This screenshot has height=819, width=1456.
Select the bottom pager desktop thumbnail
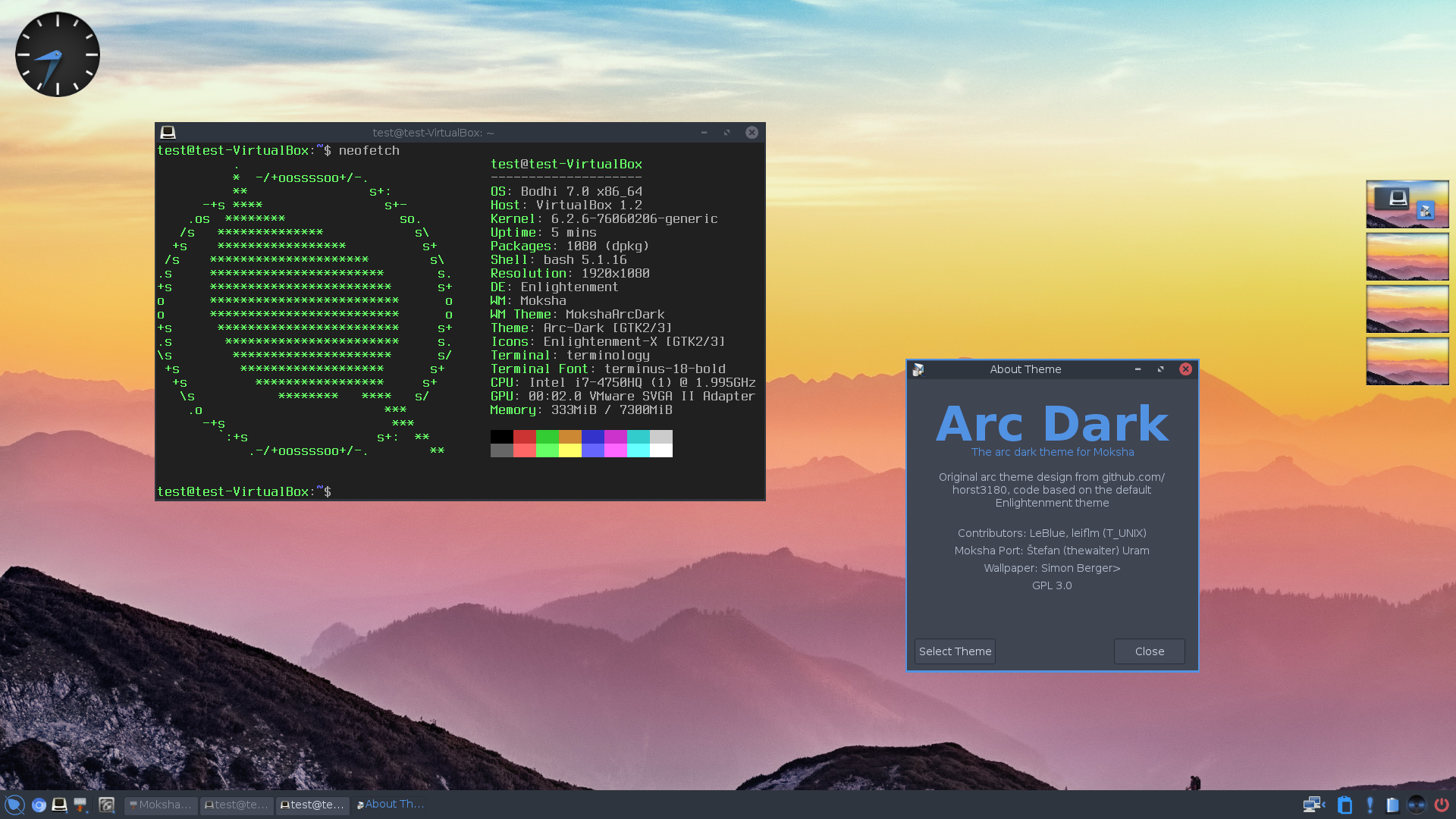pyautogui.click(x=1407, y=362)
